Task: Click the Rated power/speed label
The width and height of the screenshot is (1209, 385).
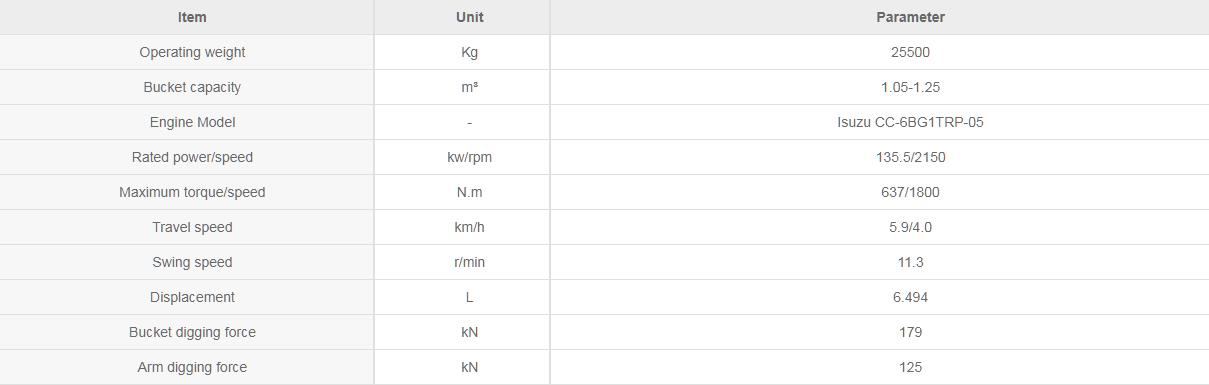Action: coord(192,157)
